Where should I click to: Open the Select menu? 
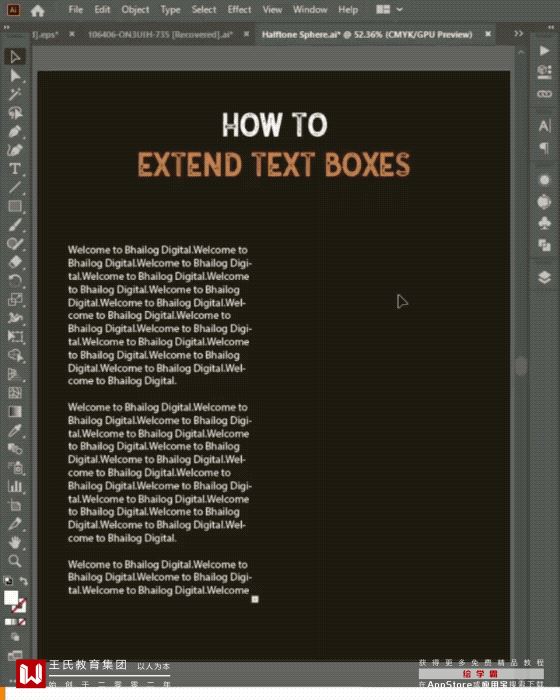[204, 9]
